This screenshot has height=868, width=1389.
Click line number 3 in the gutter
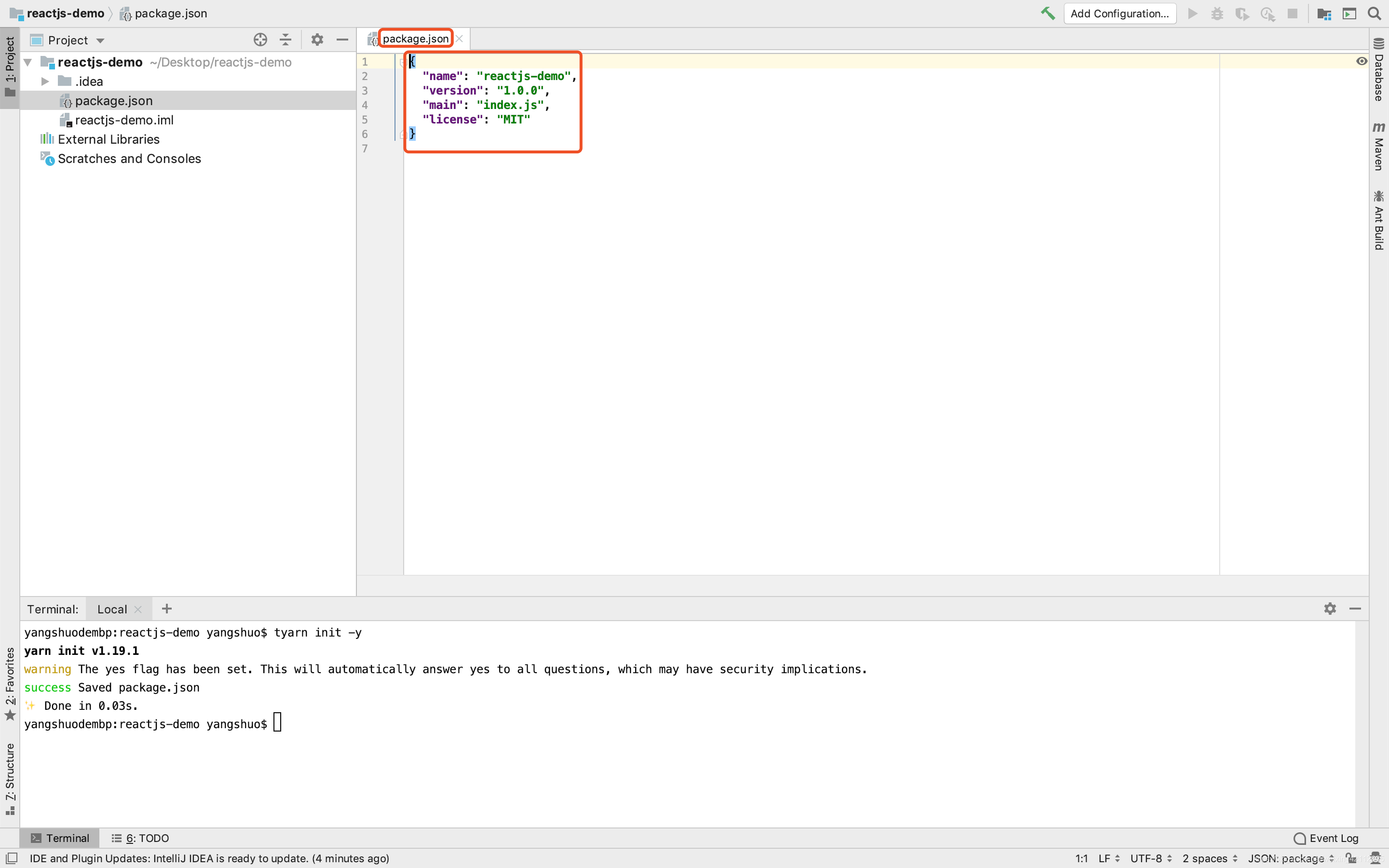point(365,91)
